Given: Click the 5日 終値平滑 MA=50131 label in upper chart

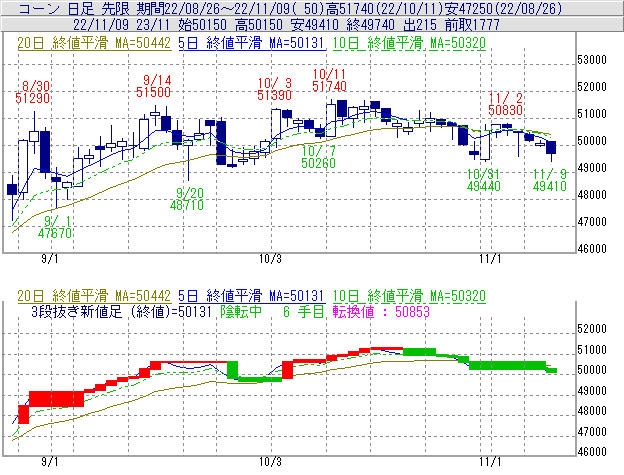Looking at the screenshot, I should pos(252,43).
